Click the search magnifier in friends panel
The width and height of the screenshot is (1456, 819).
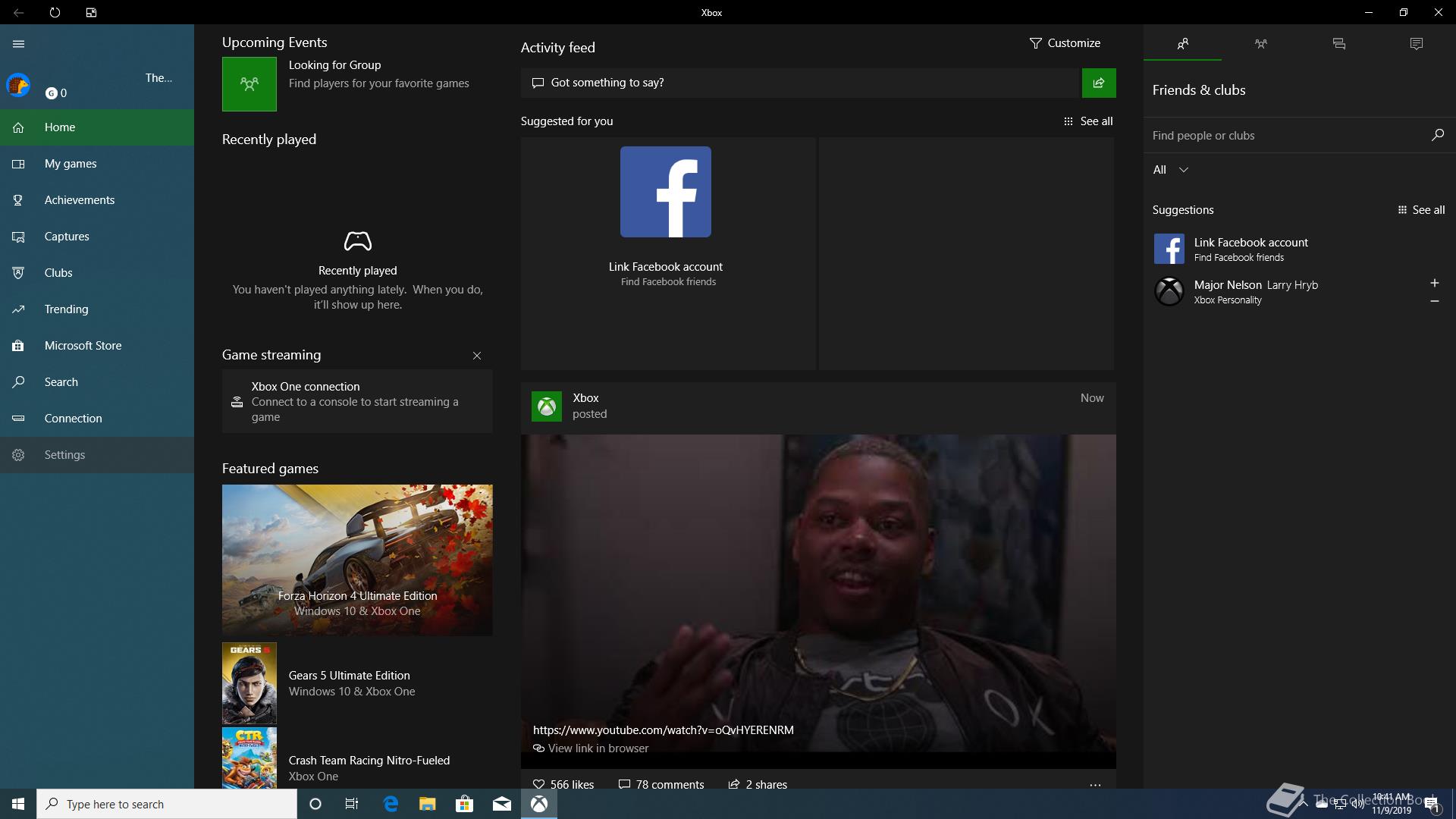[x=1437, y=135]
